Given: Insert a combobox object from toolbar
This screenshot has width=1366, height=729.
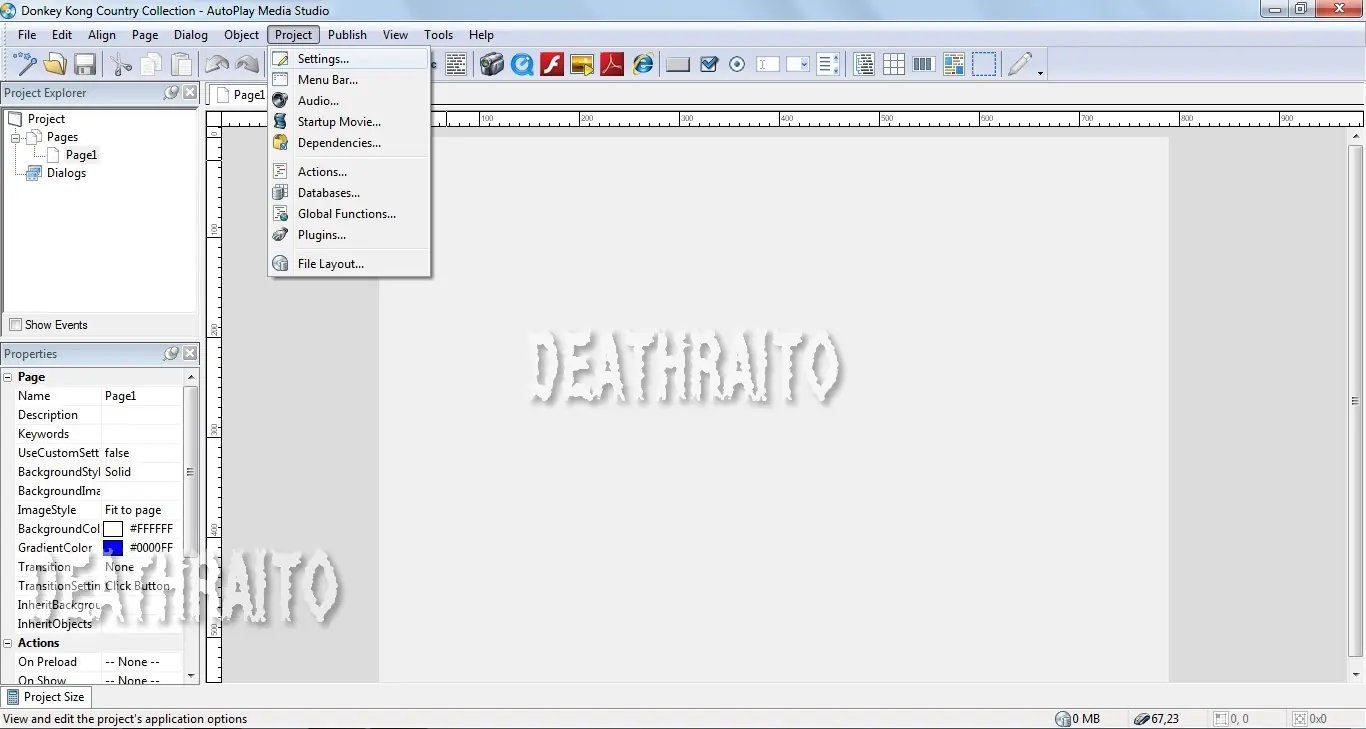Looking at the screenshot, I should pos(798,65).
